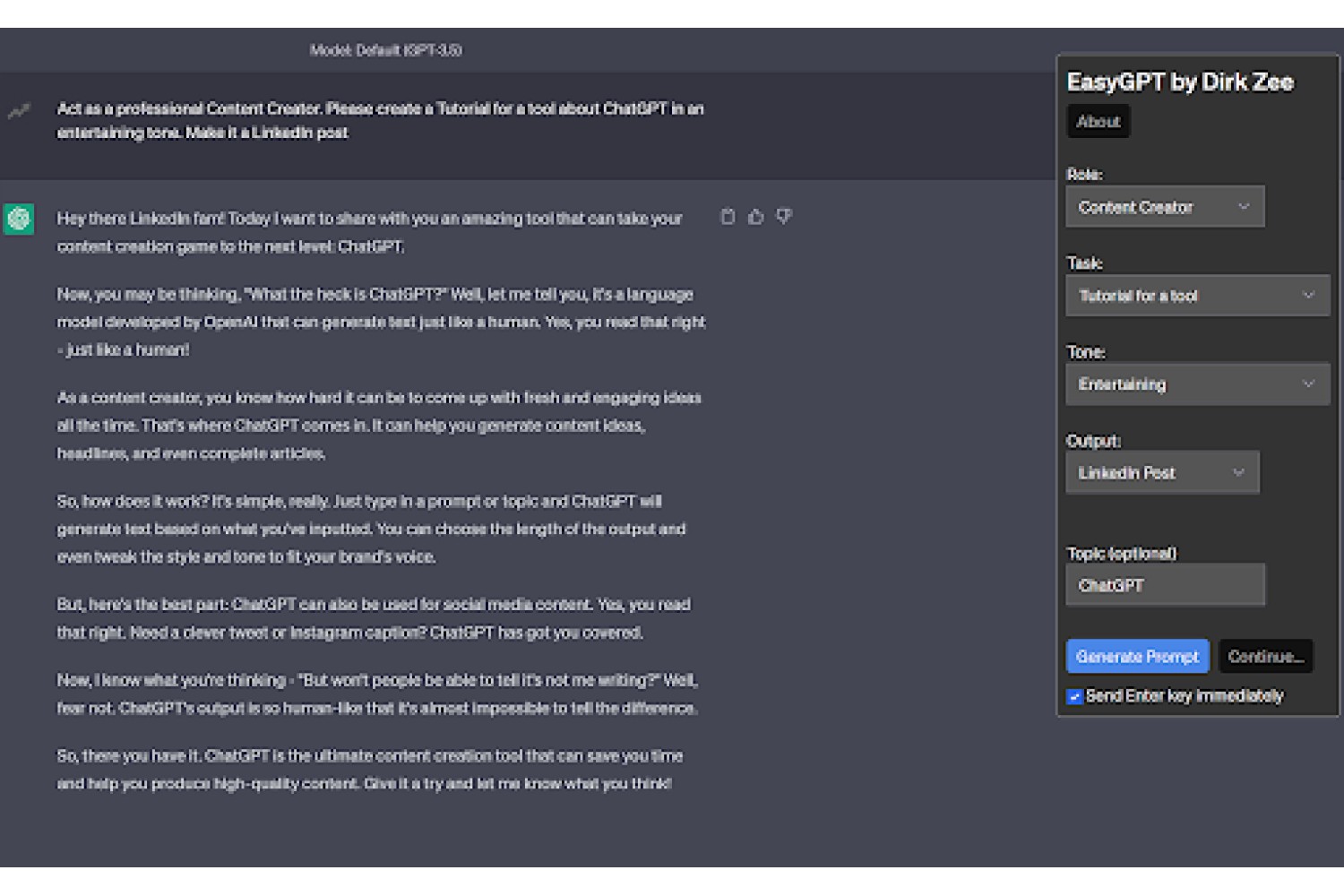Click the user prompt starting 'Act as a professional'
Viewport: 1344px width, 896px height.
click(380, 121)
